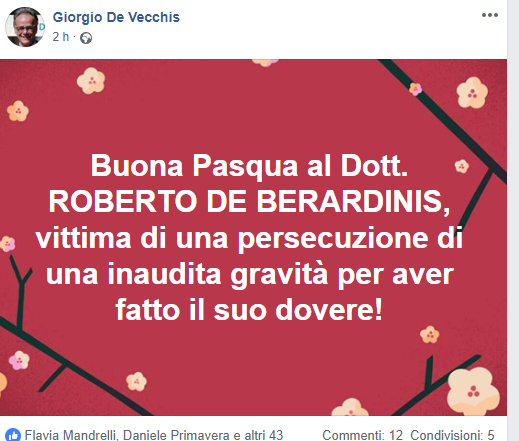Show the "Condivisioni: 5" shares list
The height and width of the screenshot is (441, 519).
click(x=452, y=435)
